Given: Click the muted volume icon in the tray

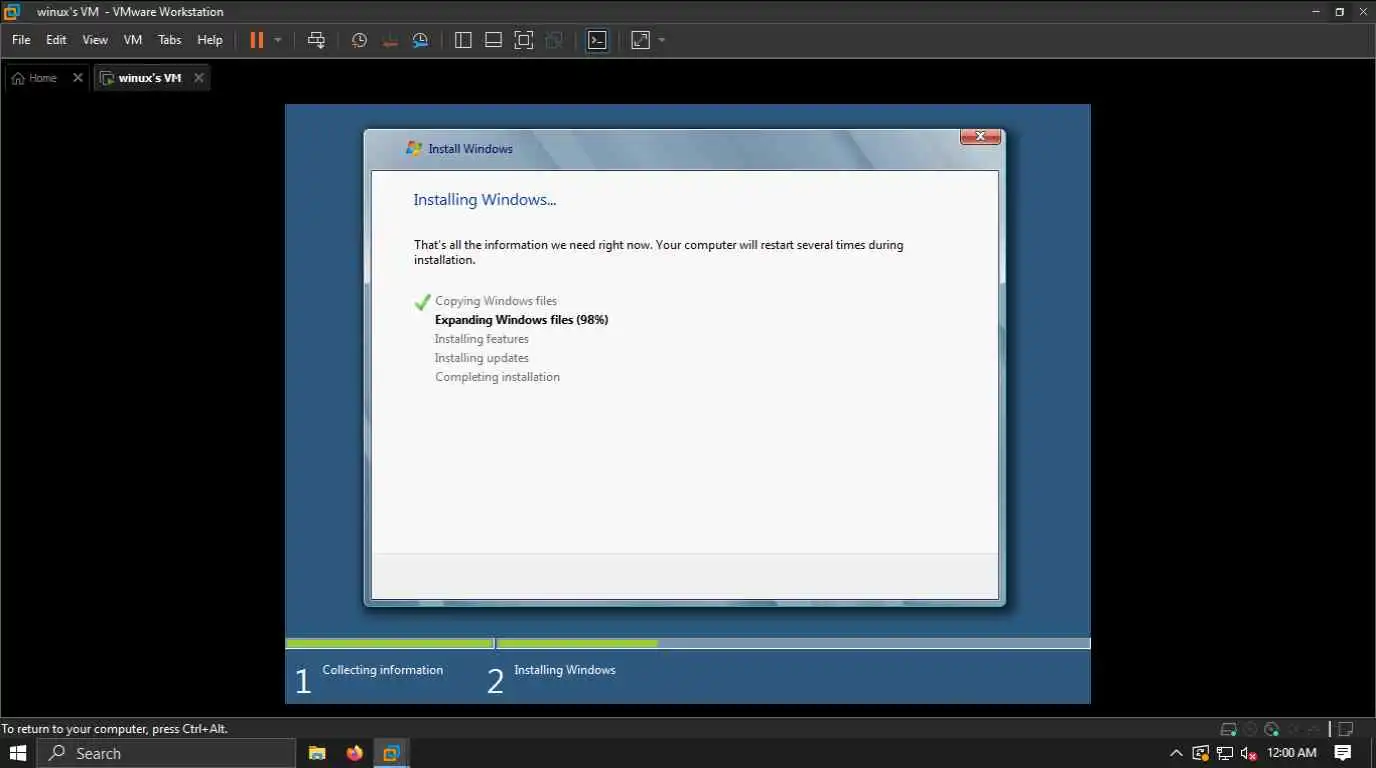Looking at the screenshot, I should click(x=1248, y=753).
